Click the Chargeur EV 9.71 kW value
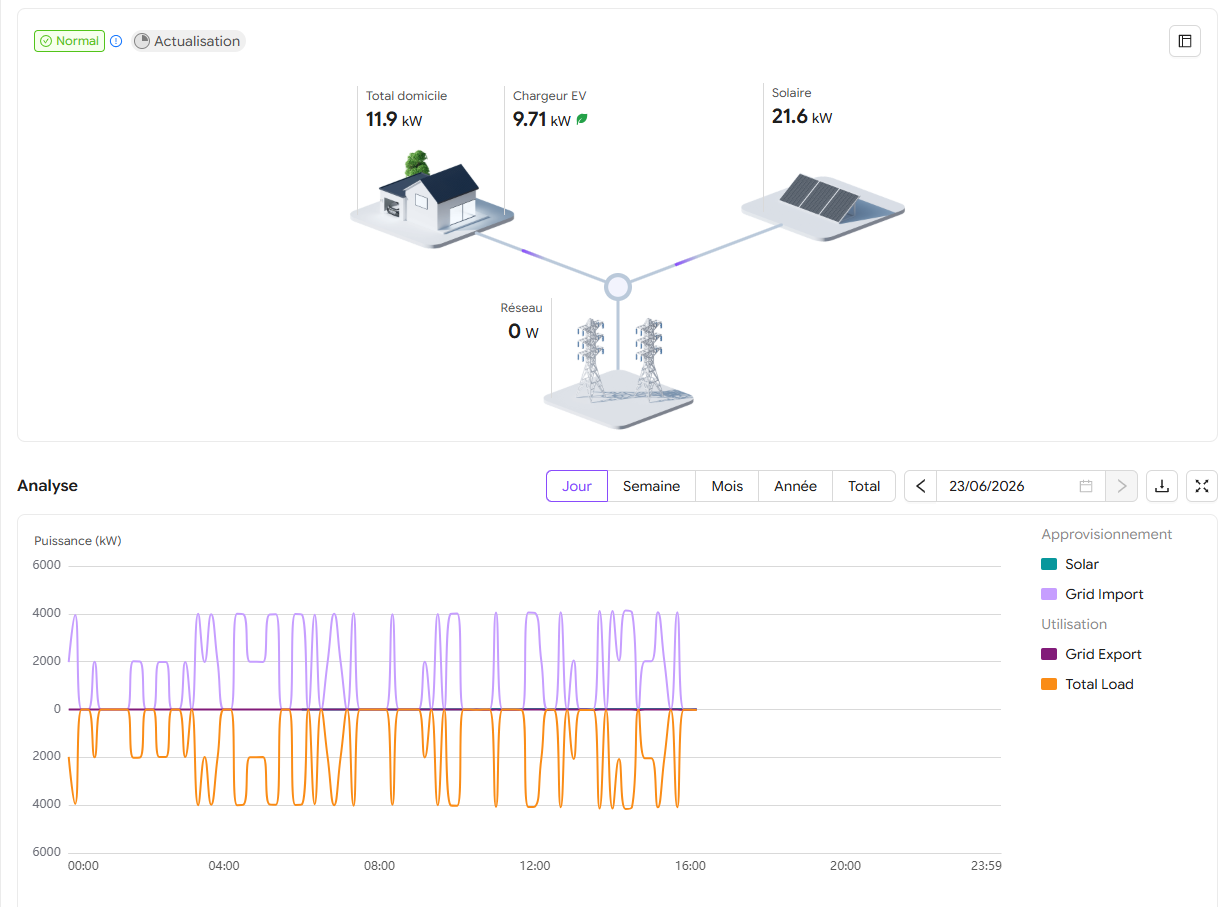 [542, 120]
